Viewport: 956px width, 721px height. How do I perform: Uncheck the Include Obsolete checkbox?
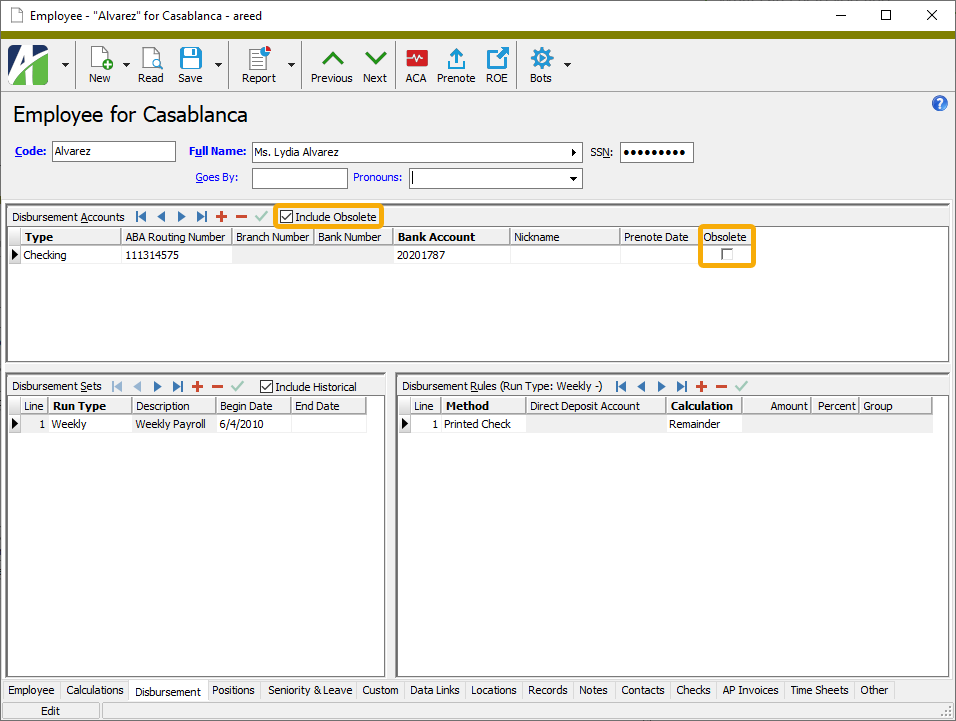click(x=287, y=216)
